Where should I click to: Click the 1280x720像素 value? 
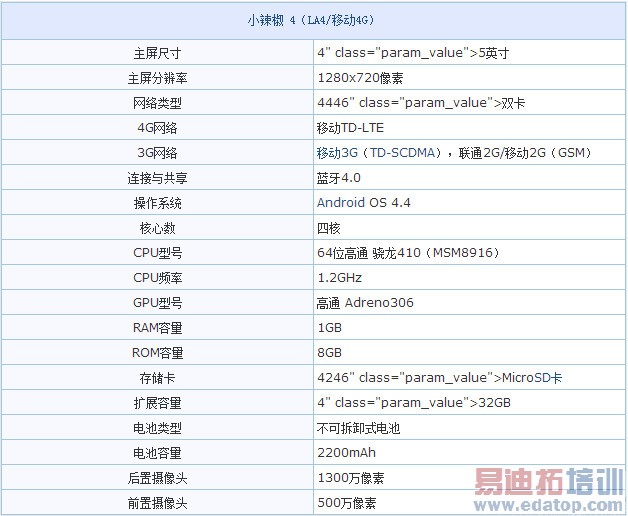(x=360, y=78)
